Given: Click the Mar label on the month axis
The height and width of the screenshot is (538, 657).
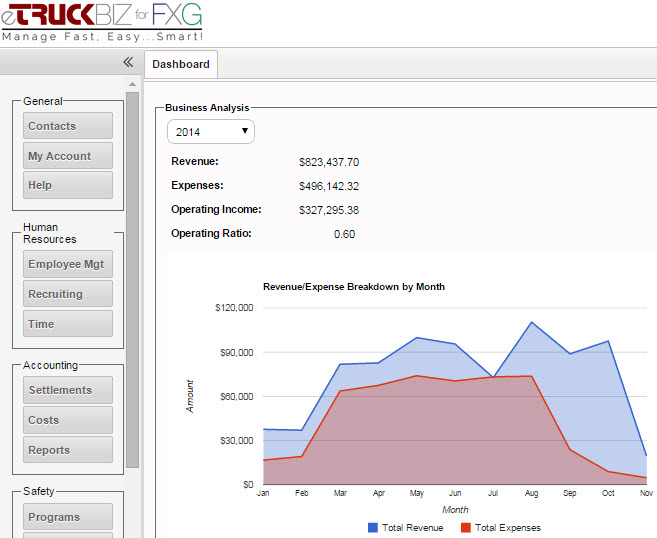Looking at the screenshot, I should click(x=340, y=493).
